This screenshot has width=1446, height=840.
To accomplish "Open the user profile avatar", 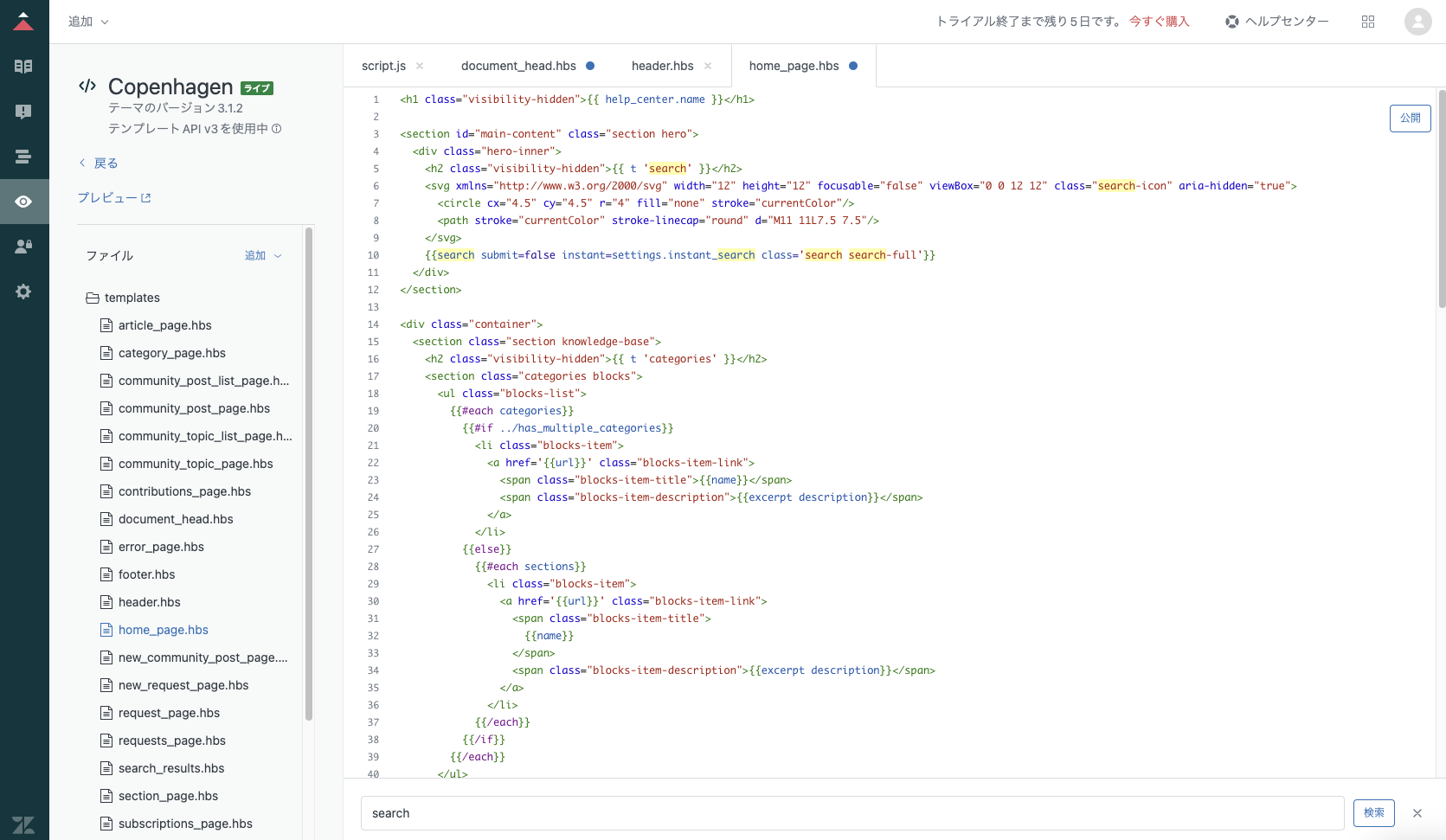I will pyautogui.click(x=1418, y=22).
